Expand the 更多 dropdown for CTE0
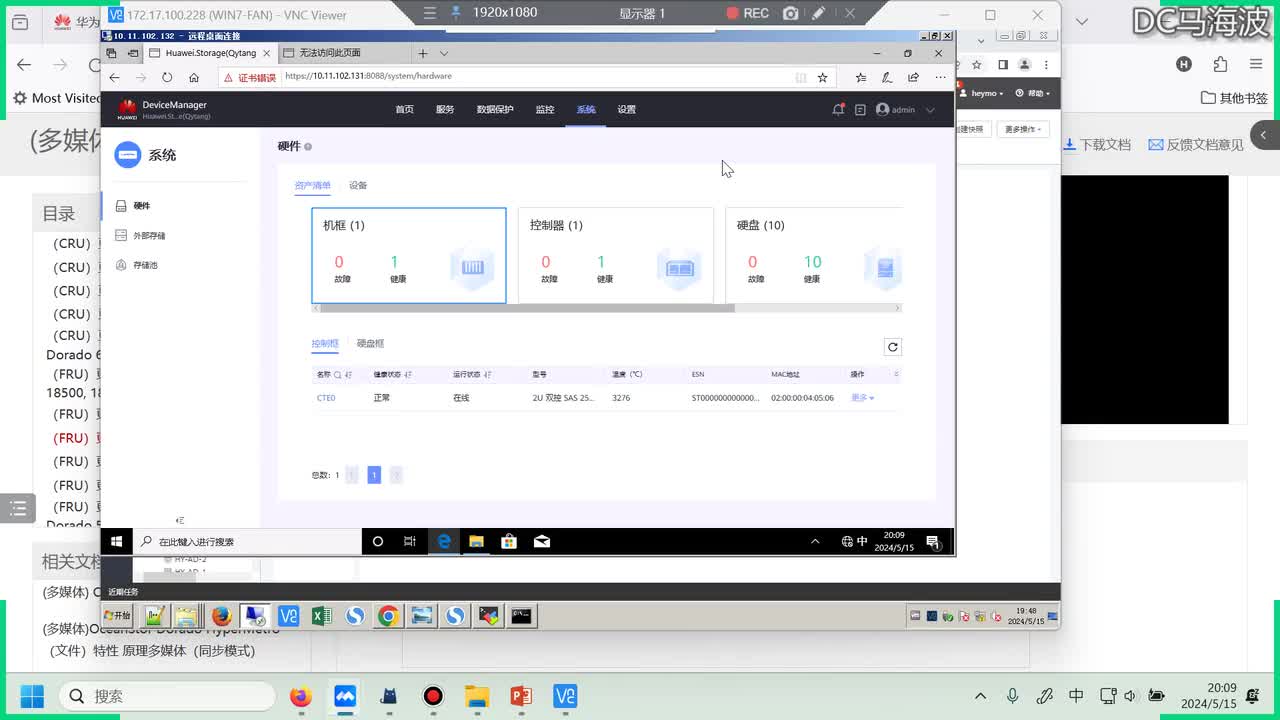 pyautogui.click(x=862, y=398)
